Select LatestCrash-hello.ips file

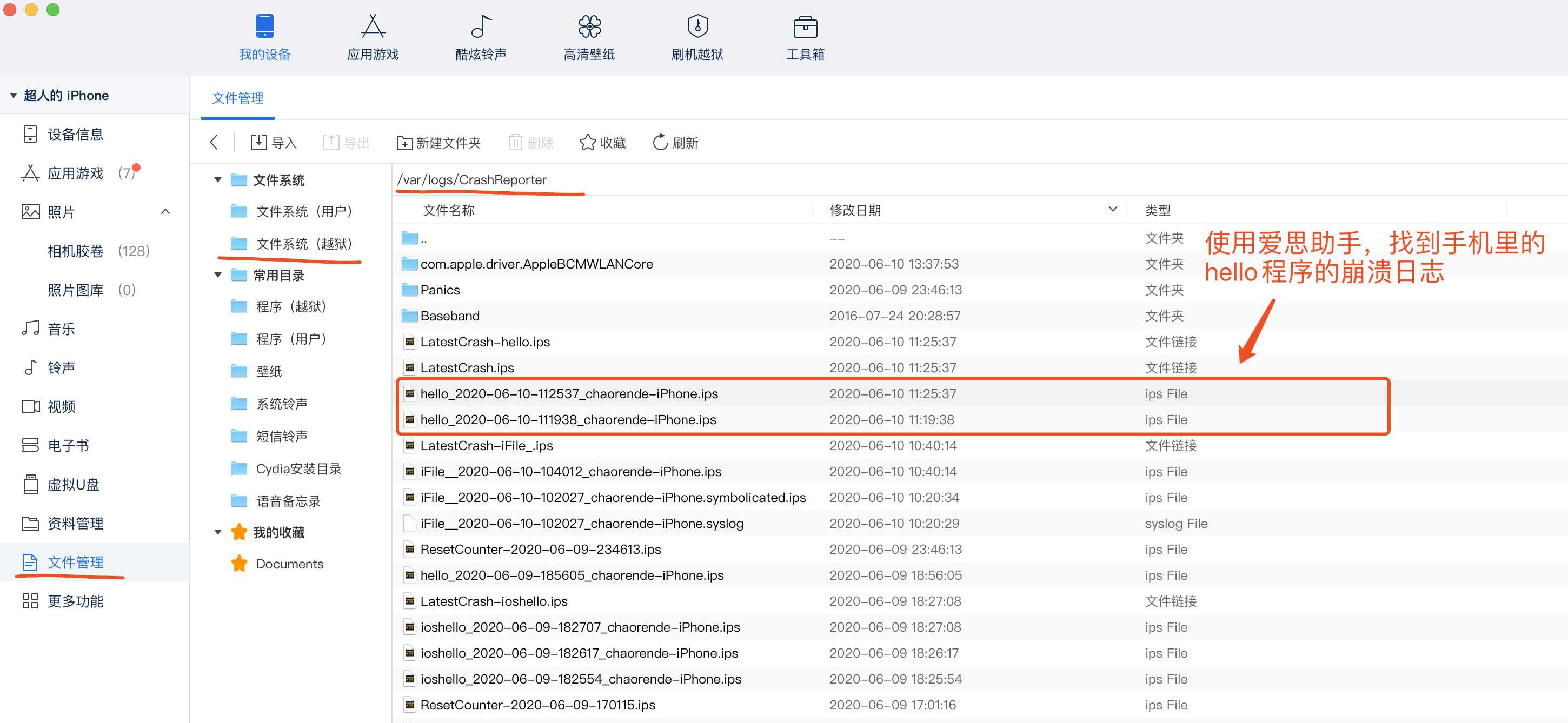[x=980, y=342]
